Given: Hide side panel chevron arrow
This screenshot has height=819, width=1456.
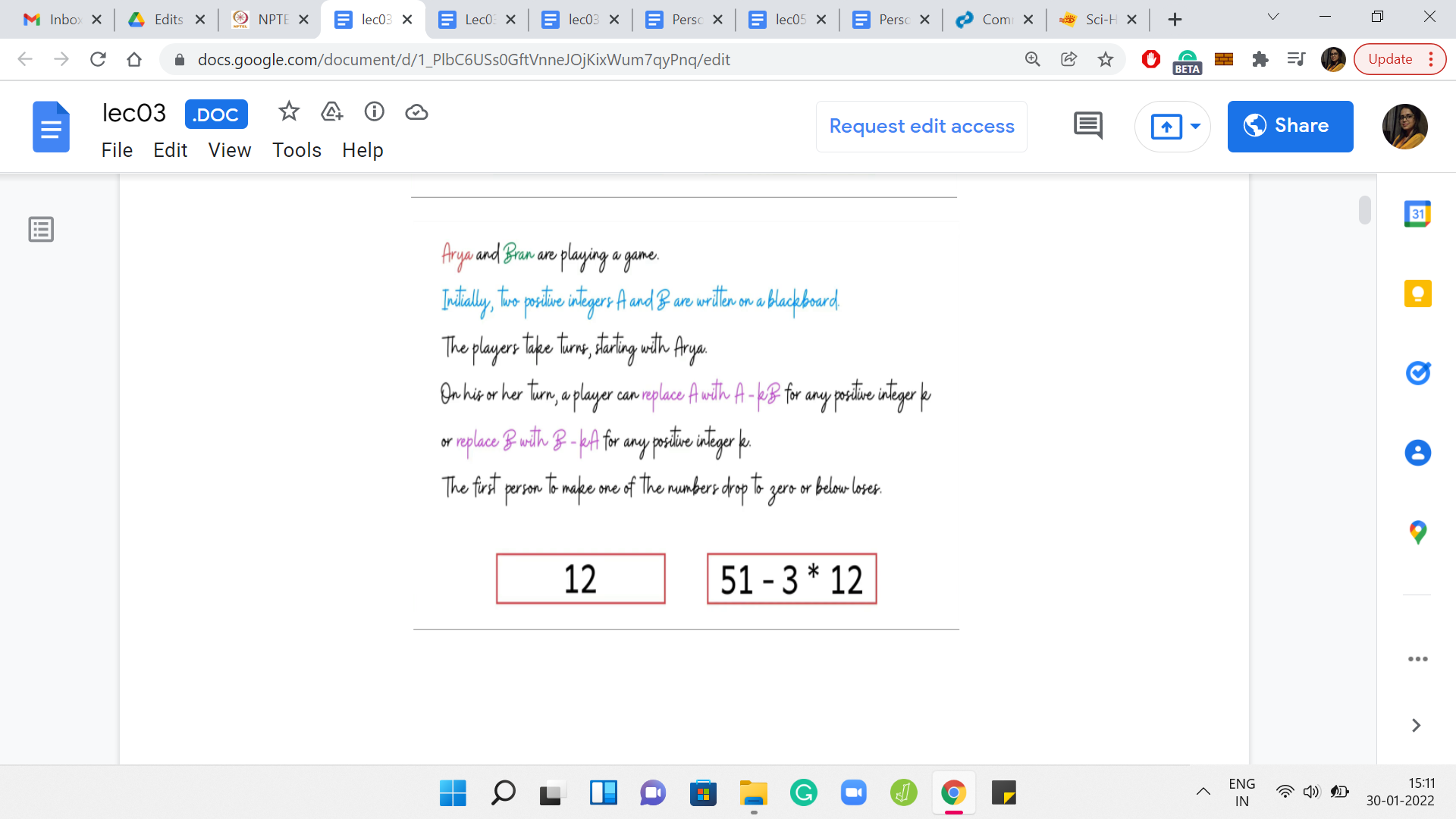Looking at the screenshot, I should click(x=1416, y=726).
